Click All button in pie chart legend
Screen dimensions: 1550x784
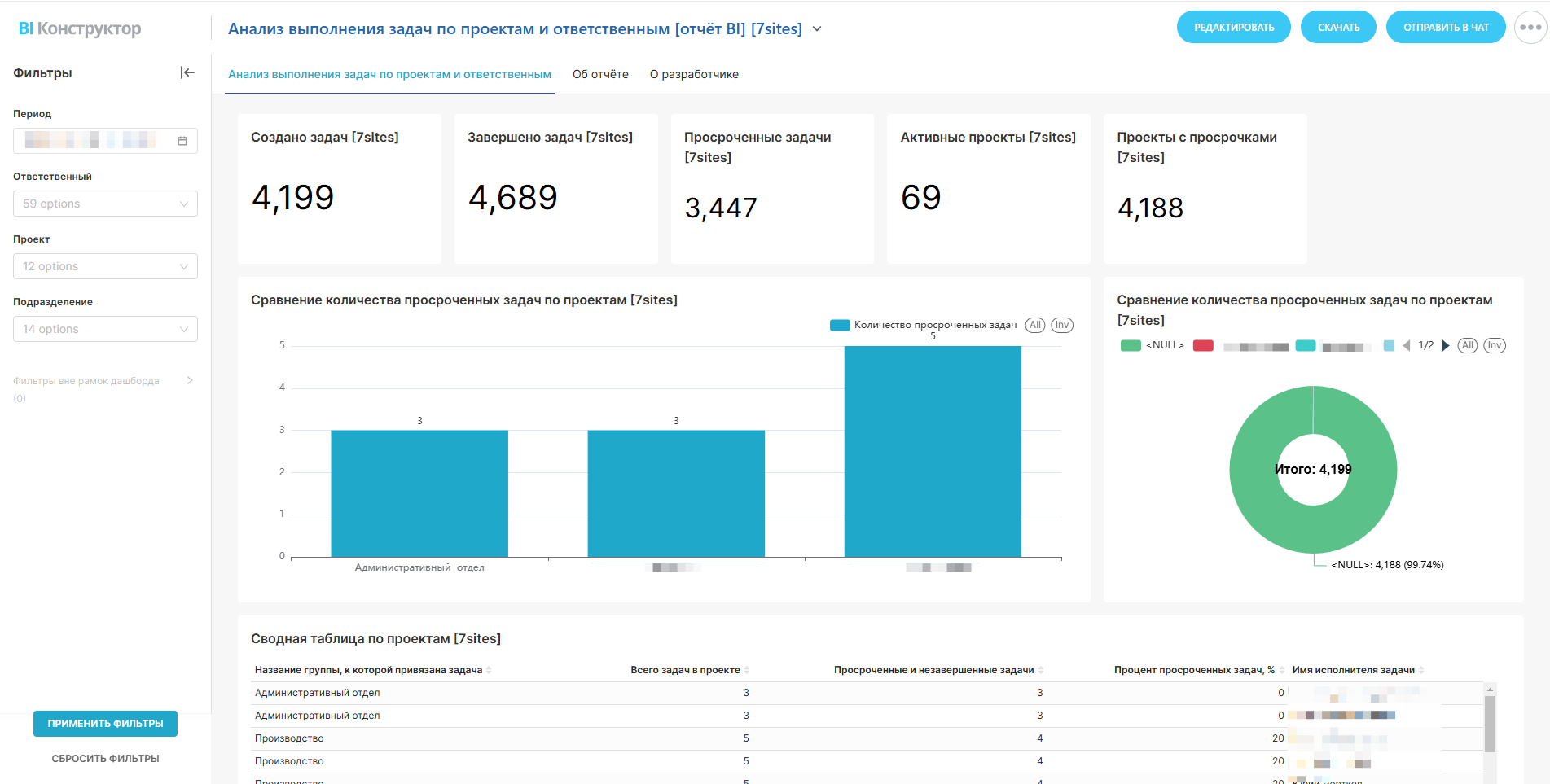(x=1467, y=345)
